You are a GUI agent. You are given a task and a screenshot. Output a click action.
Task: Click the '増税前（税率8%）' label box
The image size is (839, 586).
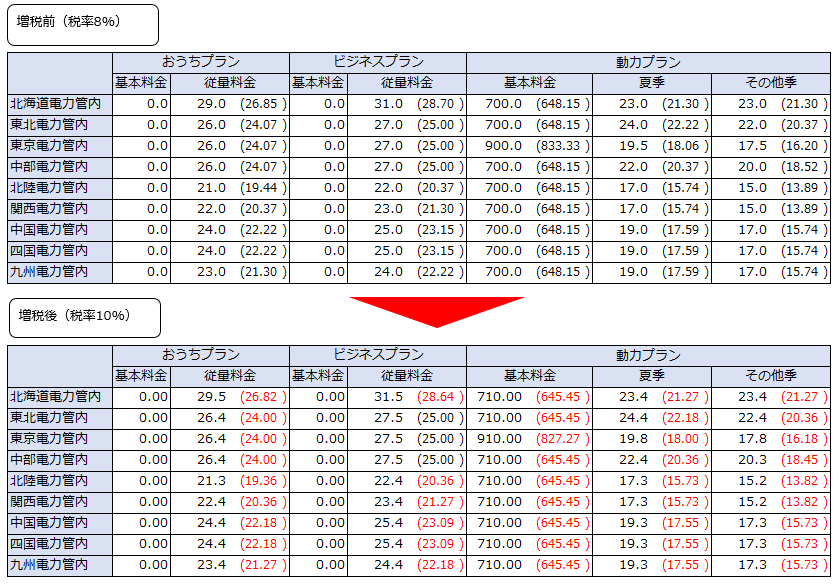point(83,25)
